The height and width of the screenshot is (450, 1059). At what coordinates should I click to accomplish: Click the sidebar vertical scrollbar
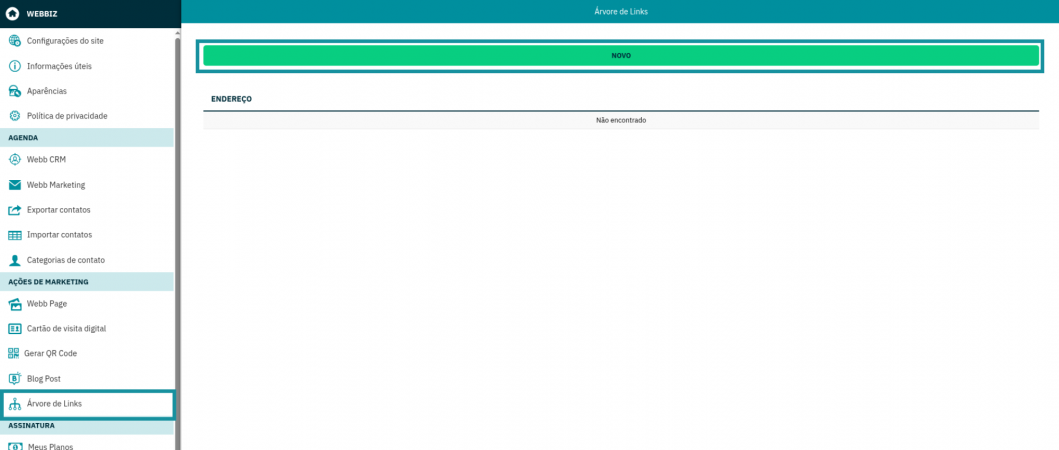[178, 240]
